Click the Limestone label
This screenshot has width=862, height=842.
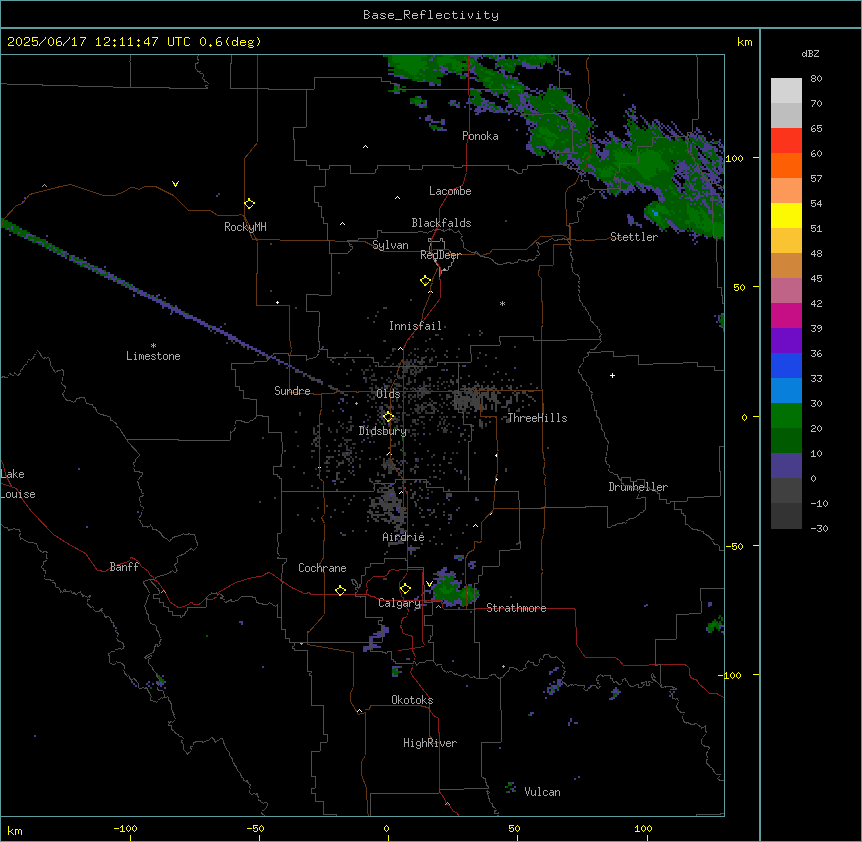(153, 356)
